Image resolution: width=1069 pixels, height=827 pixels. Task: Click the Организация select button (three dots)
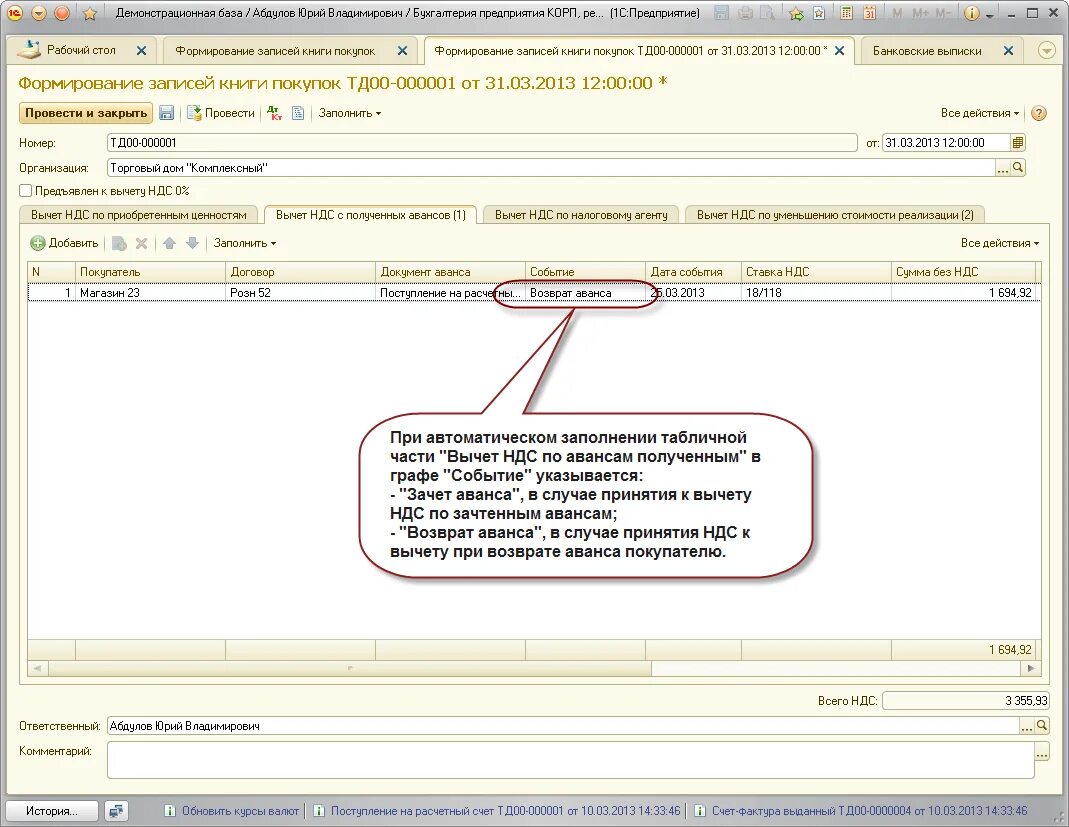pos(1002,168)
